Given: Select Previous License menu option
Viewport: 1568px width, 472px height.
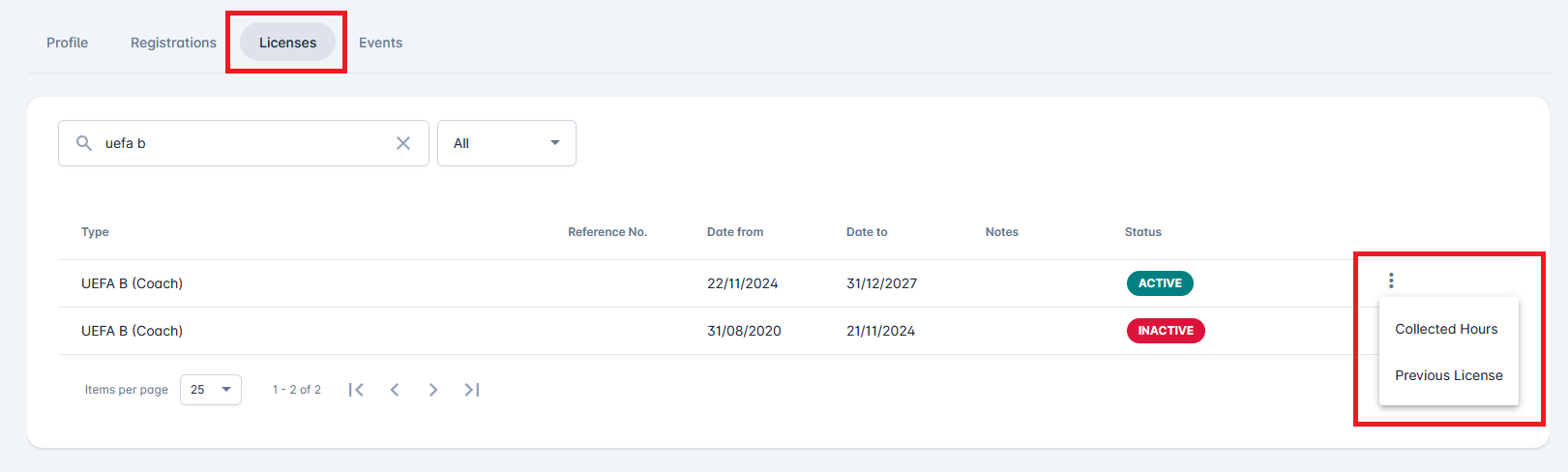Looking at the screenshot, I should 1448,375.
